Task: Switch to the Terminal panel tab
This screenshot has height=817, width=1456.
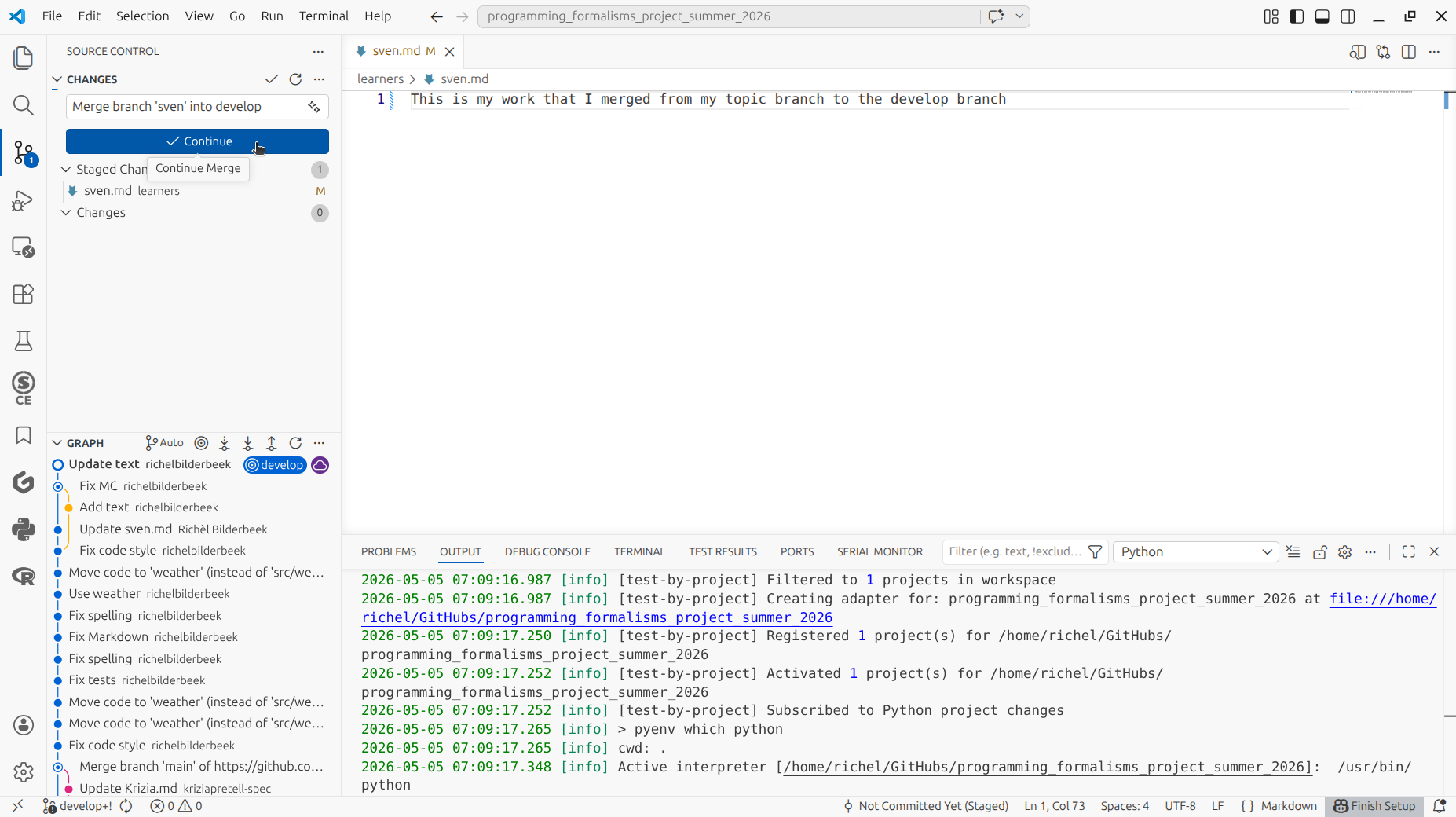Action: pyautogui.click(x=639, y=552)
